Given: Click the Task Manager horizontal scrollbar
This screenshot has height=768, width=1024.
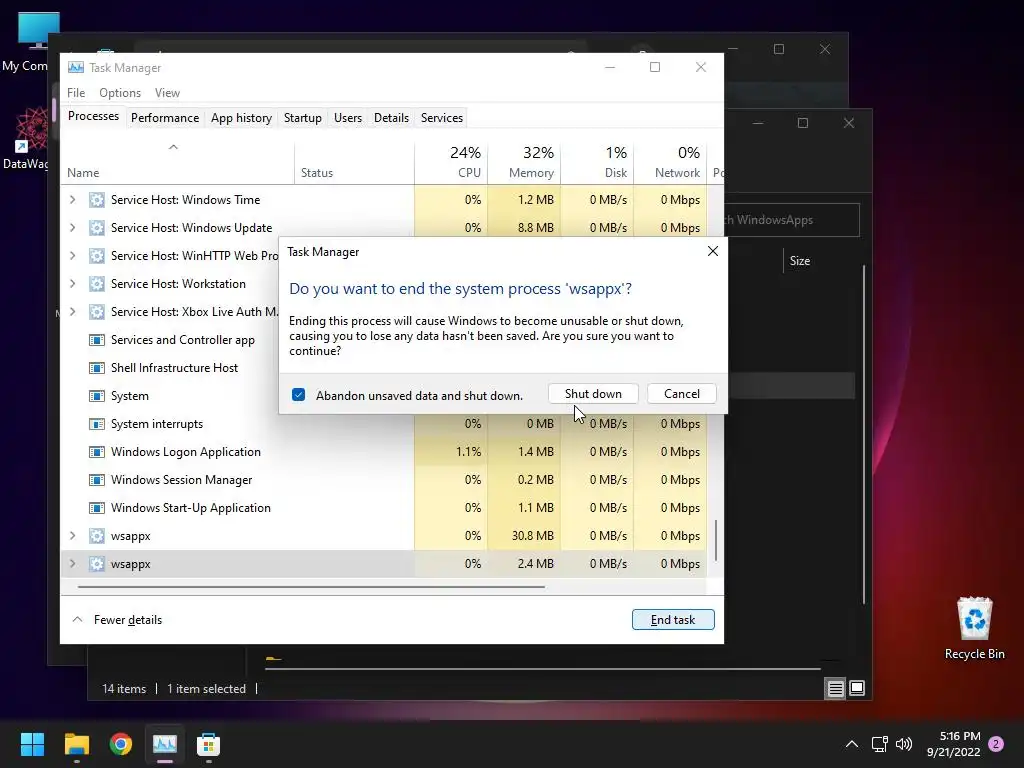Looking at the screenshot, I should click(312, 587).
